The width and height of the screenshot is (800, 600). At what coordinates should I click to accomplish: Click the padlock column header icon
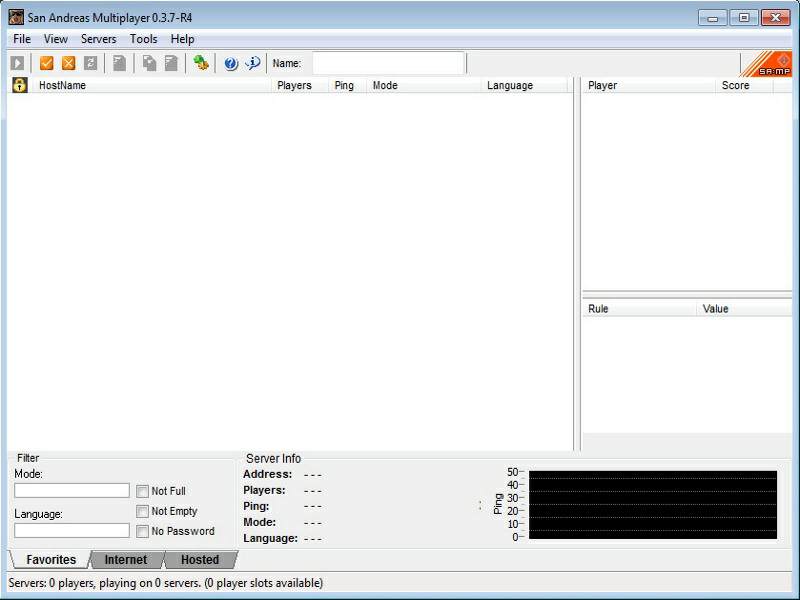(19, 86)
